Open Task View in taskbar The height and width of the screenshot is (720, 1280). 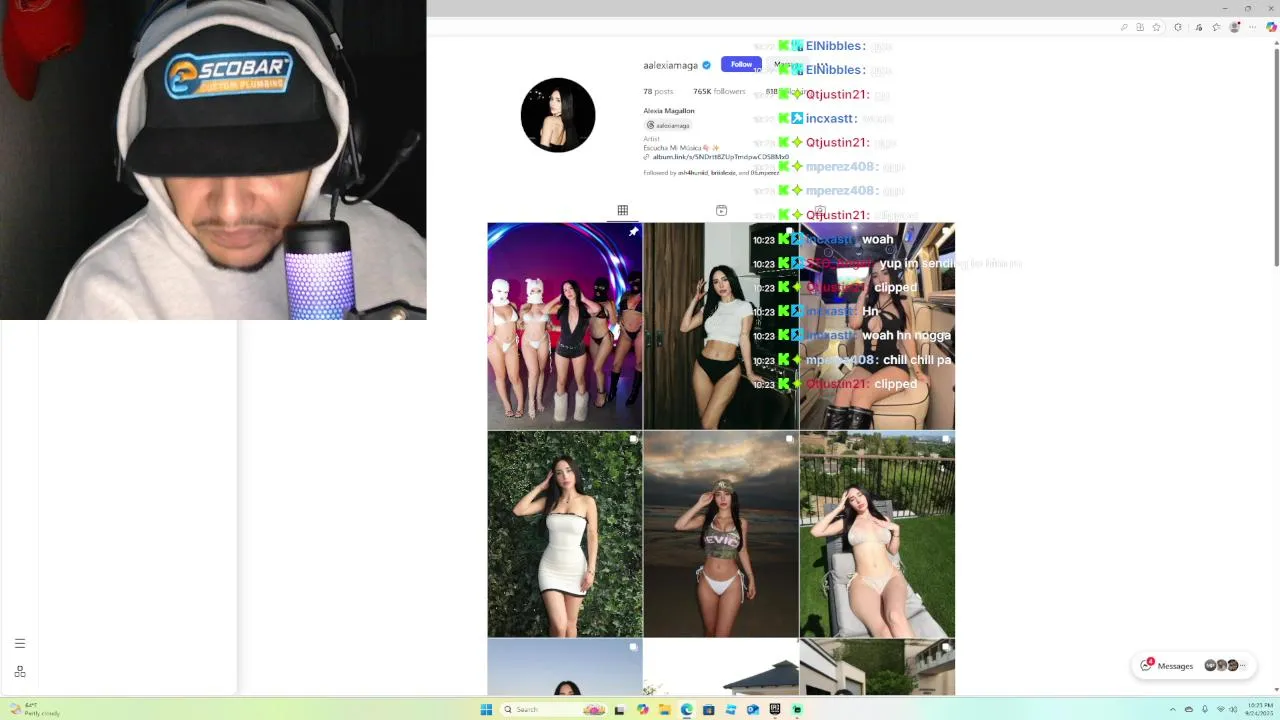click(x=619, y=709)
